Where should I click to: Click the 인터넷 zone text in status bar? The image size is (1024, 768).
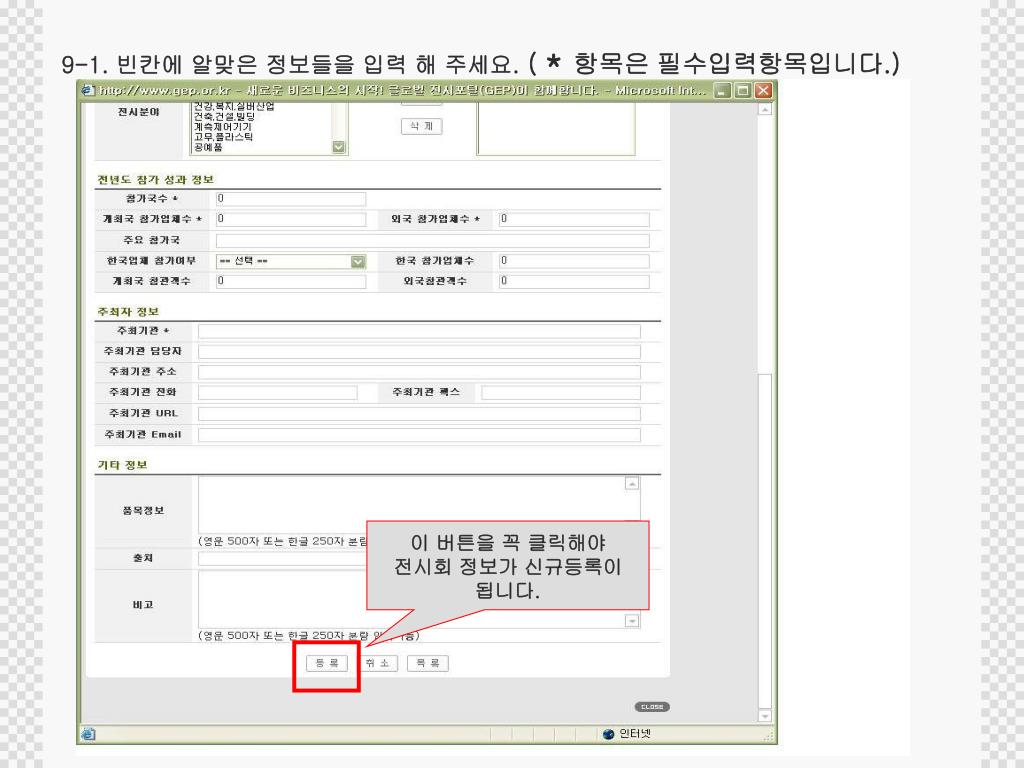click(635, 734)
